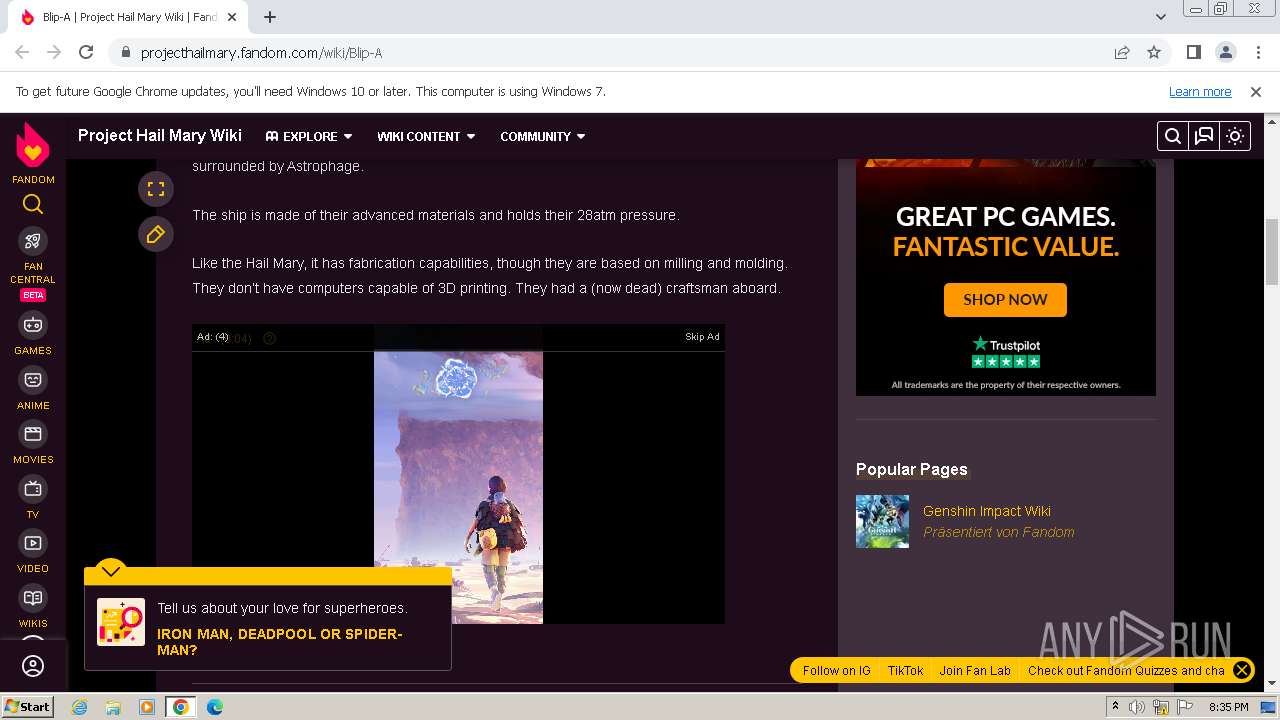The height and width of the screenshot is (720, 1280).
Task: Open File Explorer from taskbar
Action: pos(113,707)
